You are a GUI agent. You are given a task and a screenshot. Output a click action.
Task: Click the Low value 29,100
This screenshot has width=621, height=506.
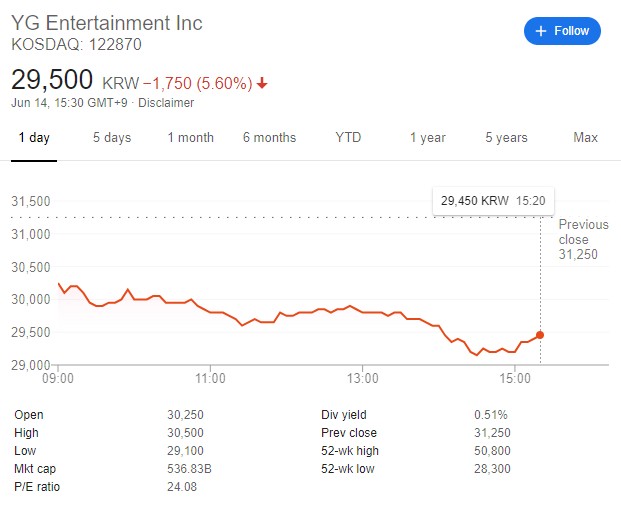pos(185,451)
